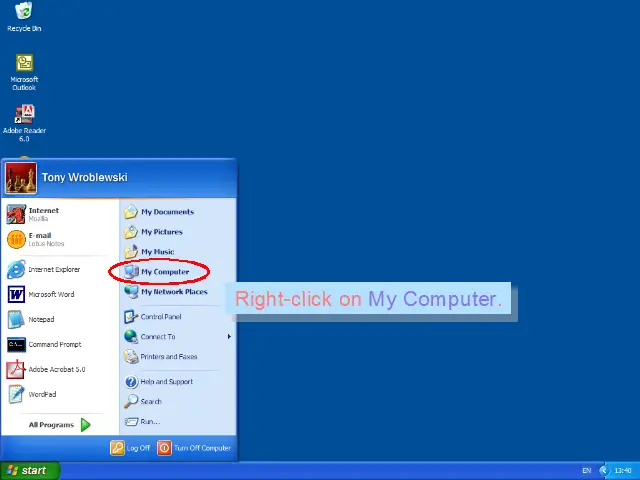This screenshot has height=480, width=640.
Task: Click EN language indicator in taskbar
Action: point(587,471)
